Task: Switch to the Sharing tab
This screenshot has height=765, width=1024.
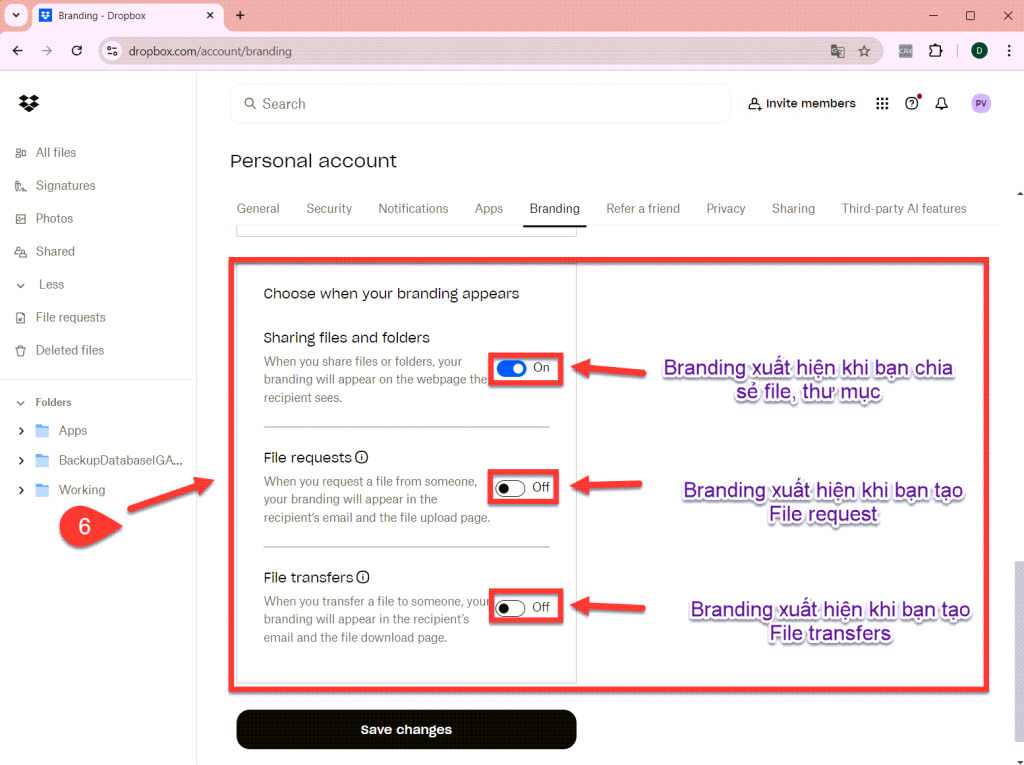Action: pos(793,208)
